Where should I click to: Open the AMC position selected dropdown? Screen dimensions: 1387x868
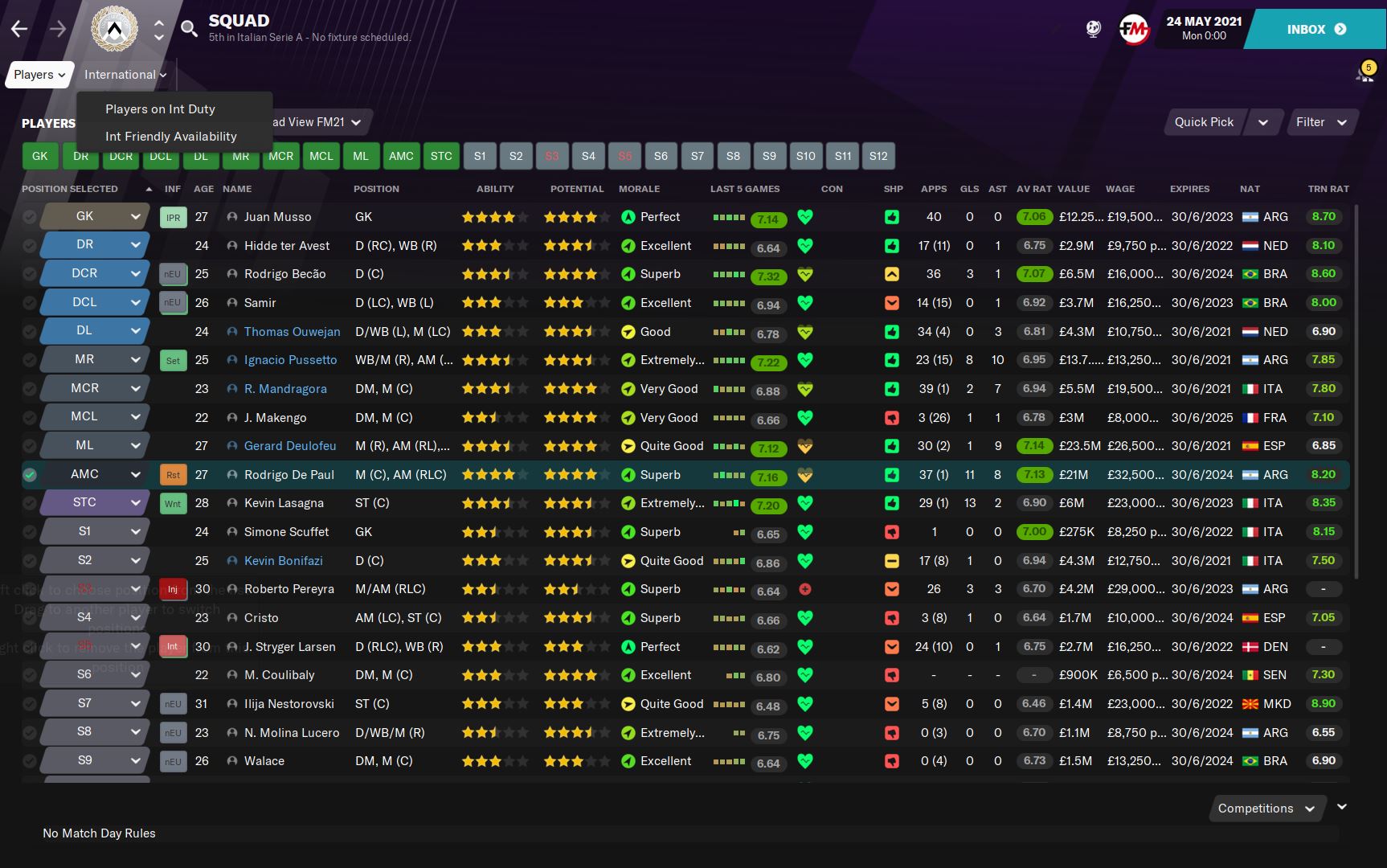point(135,475)
